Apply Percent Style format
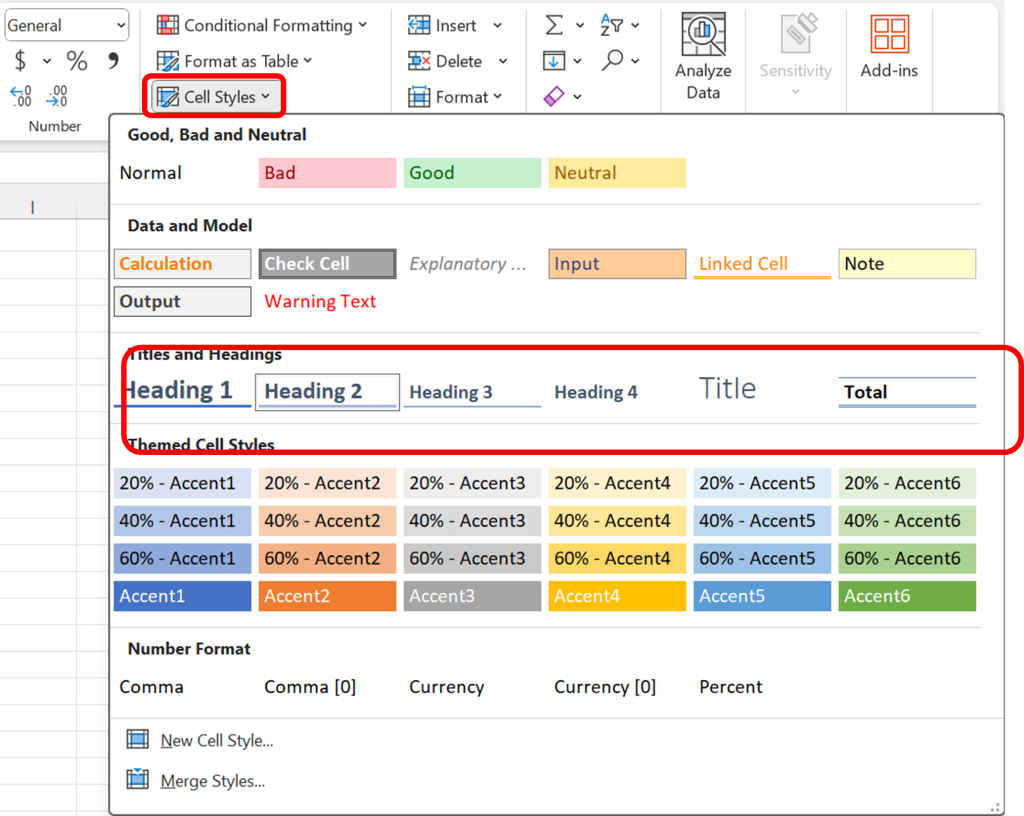Screen dimensions: 1024x816 [x=77, y=61]
